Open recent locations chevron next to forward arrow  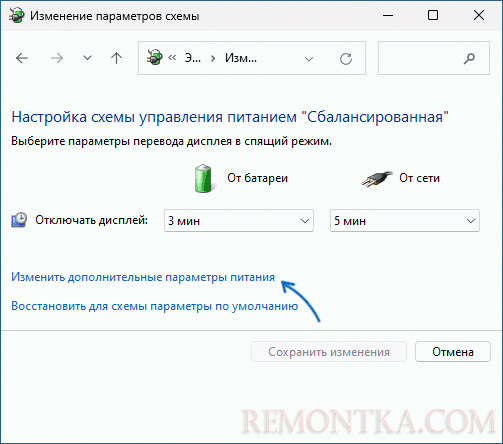pyautogui.click(x=87, y=58)
